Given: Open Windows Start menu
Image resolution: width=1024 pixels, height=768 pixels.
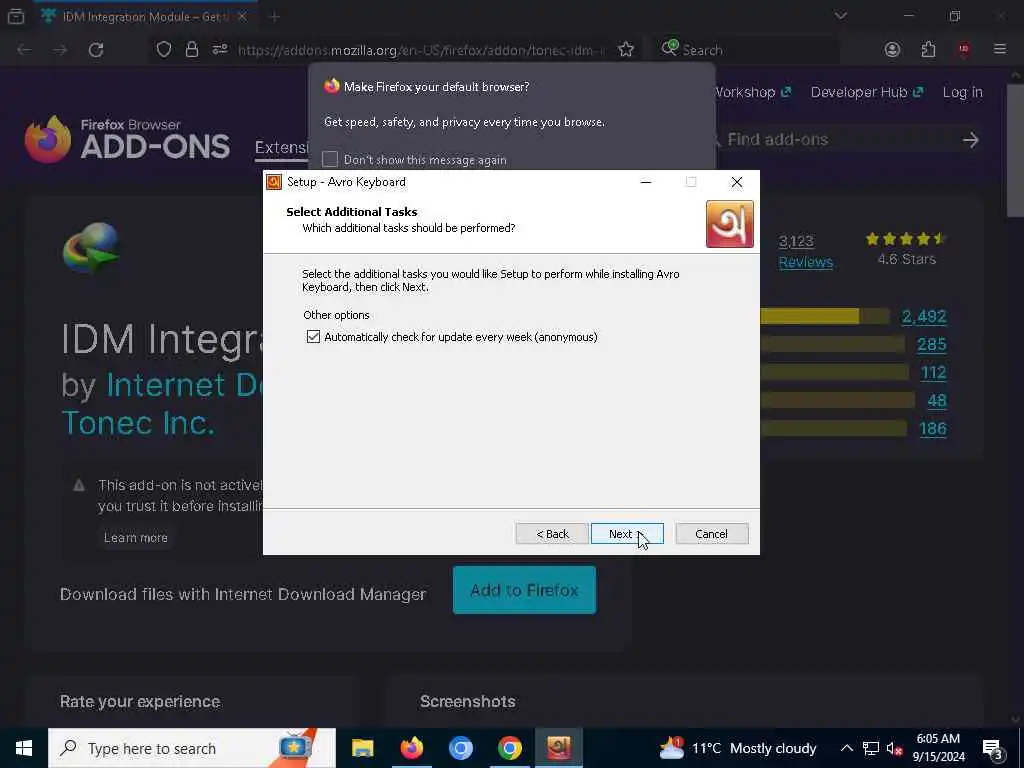Looking at the screenshot, I should (x=24, y=748).
